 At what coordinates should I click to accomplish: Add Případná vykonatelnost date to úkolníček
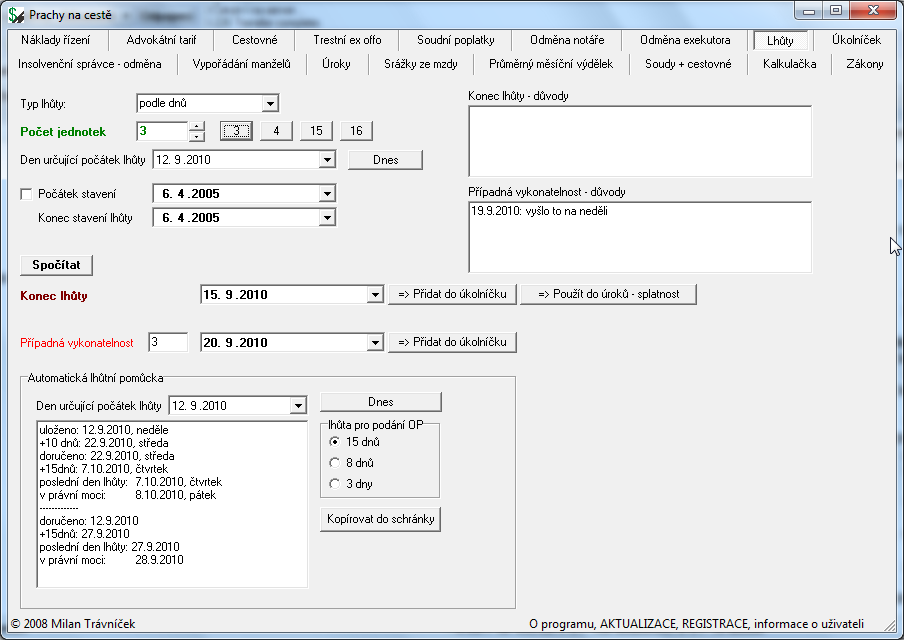coord(452,342)
